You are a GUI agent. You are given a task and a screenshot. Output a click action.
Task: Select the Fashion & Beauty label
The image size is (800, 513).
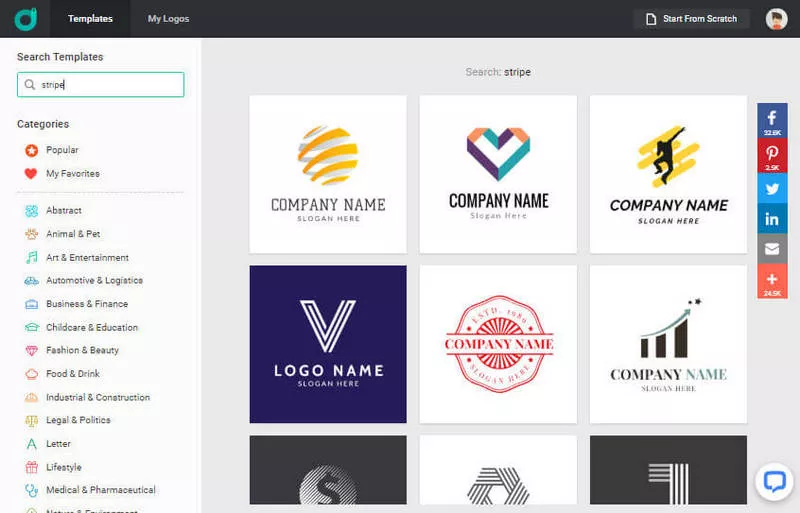coord(82,350)
